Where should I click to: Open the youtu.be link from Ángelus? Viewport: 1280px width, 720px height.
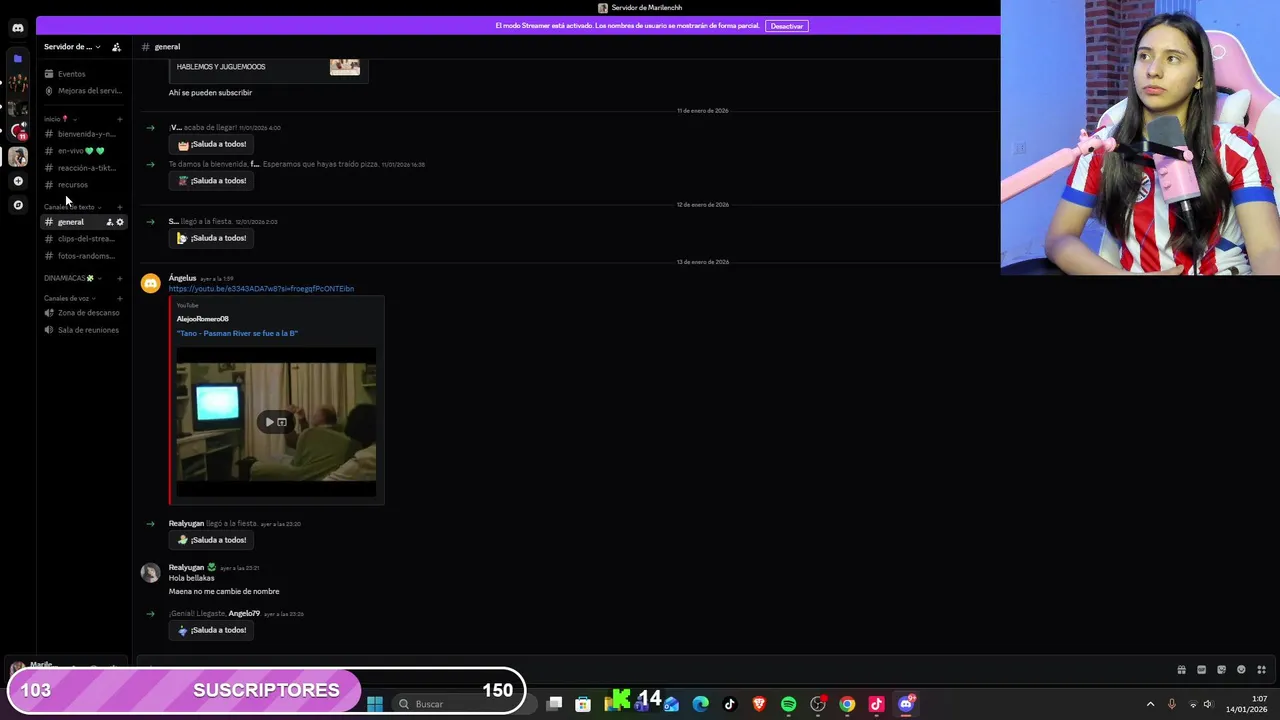pyautogui.click(x=261, y=289)
